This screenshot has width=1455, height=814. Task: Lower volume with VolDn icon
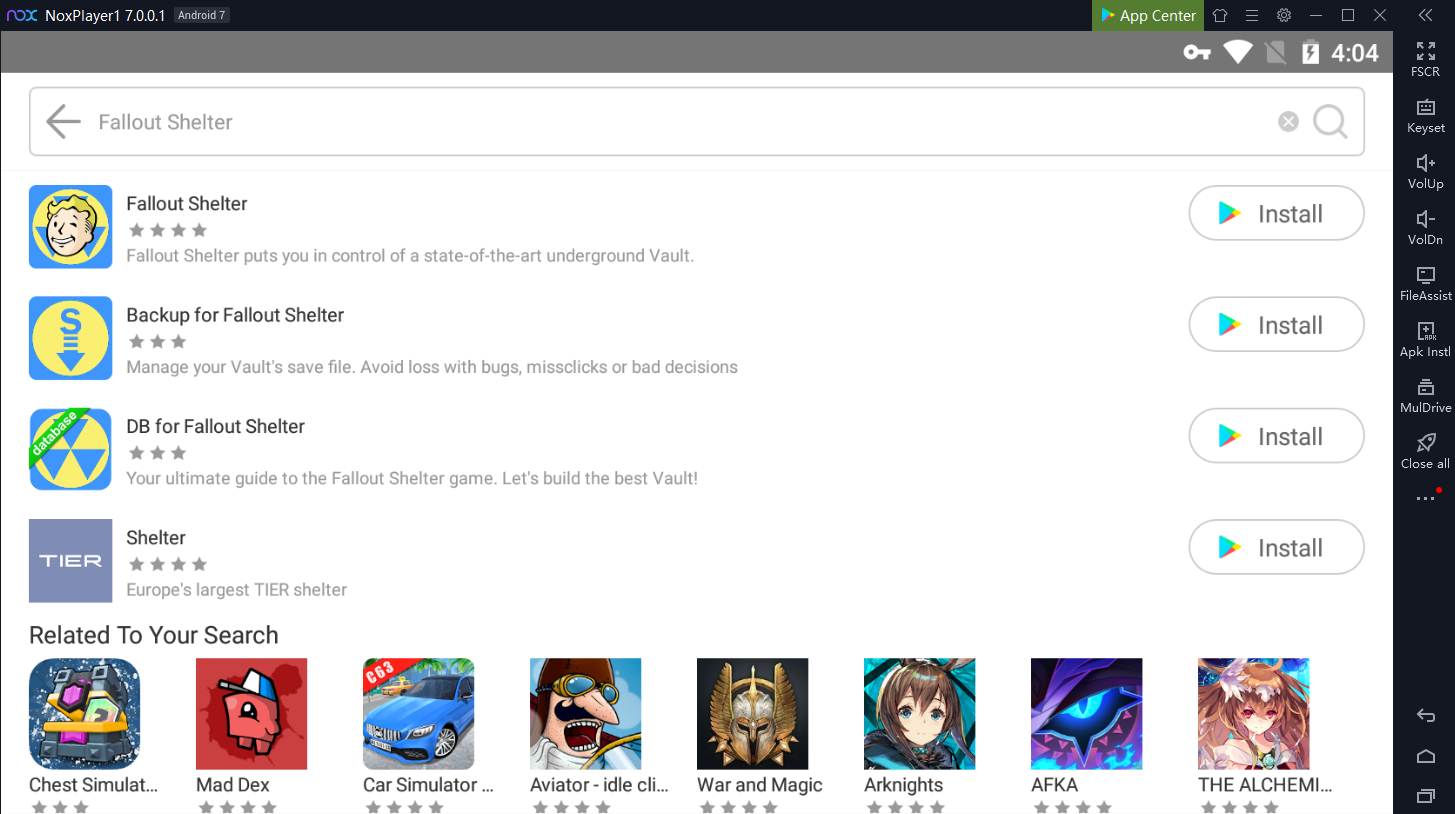coord(1425,227)
